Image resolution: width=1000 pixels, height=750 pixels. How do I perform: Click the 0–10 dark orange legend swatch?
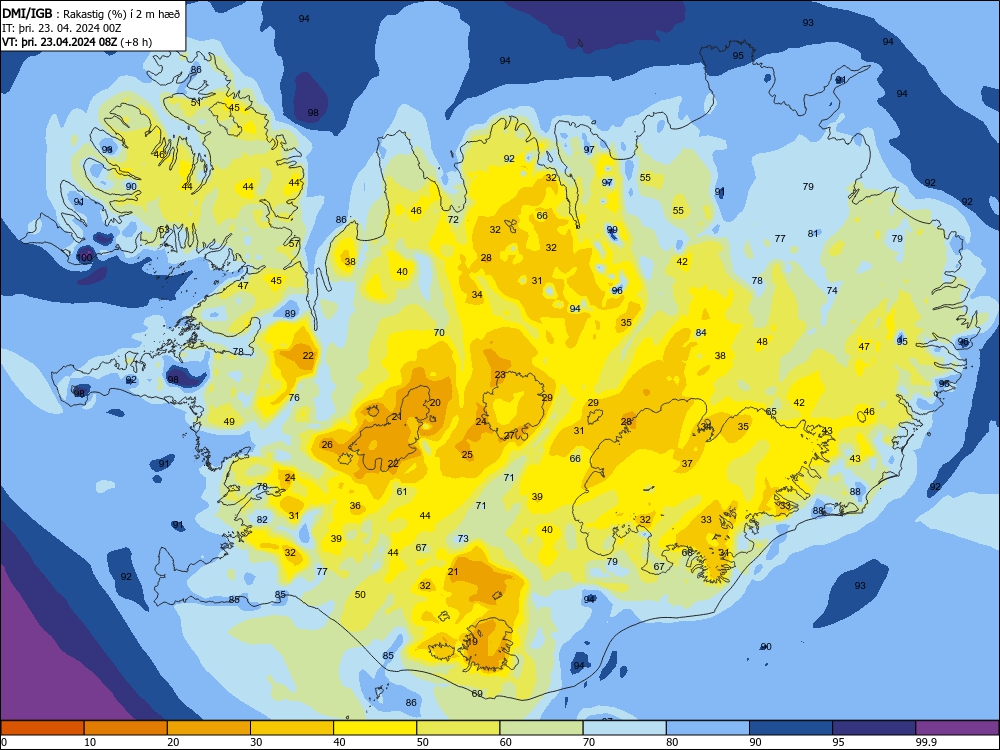click(42, 728)
